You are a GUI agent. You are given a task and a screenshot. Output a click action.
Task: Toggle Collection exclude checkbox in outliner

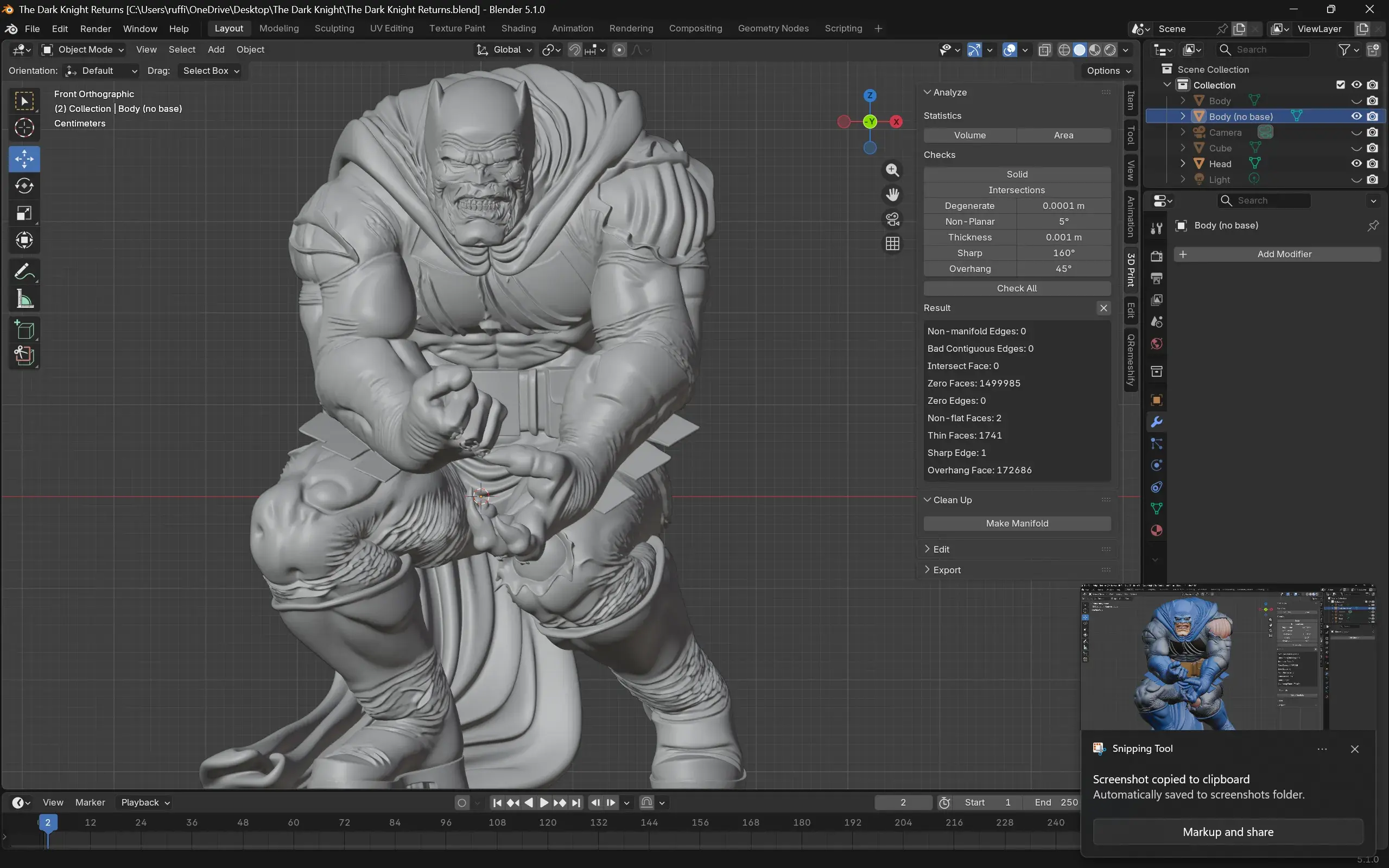click(1341, 85)
